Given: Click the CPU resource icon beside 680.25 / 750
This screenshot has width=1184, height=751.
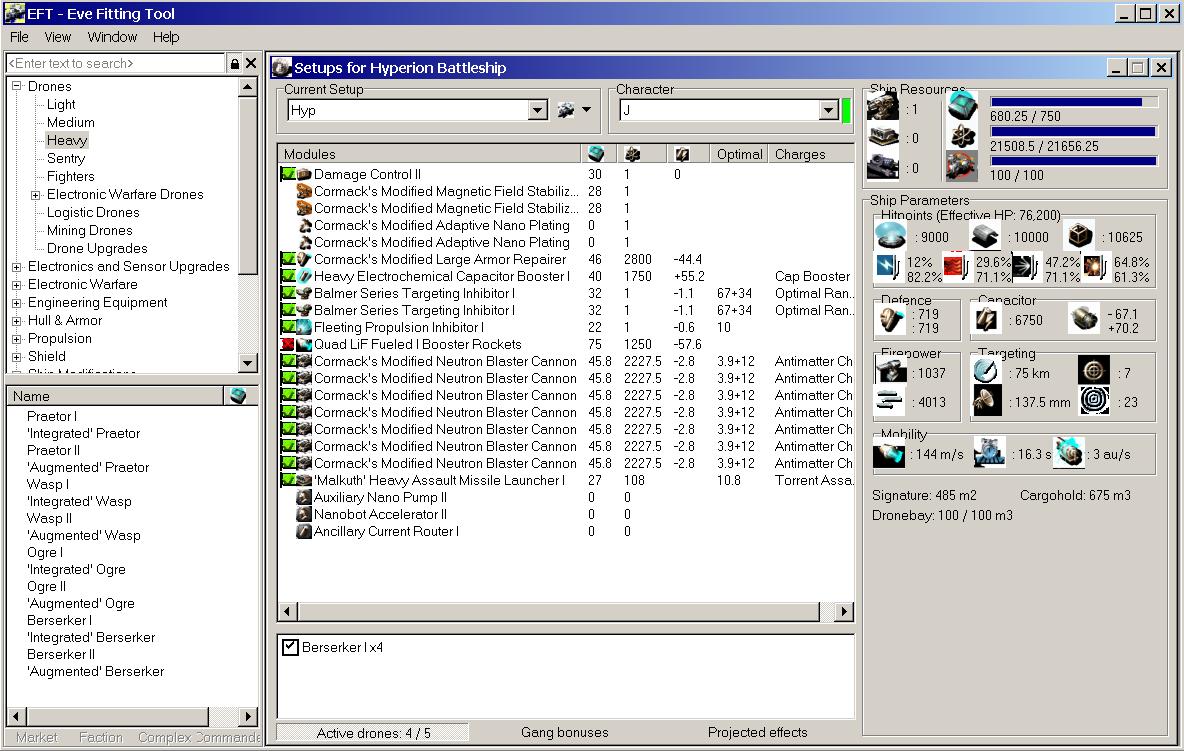Looking at the screenshot, I should tap(962, 107).
